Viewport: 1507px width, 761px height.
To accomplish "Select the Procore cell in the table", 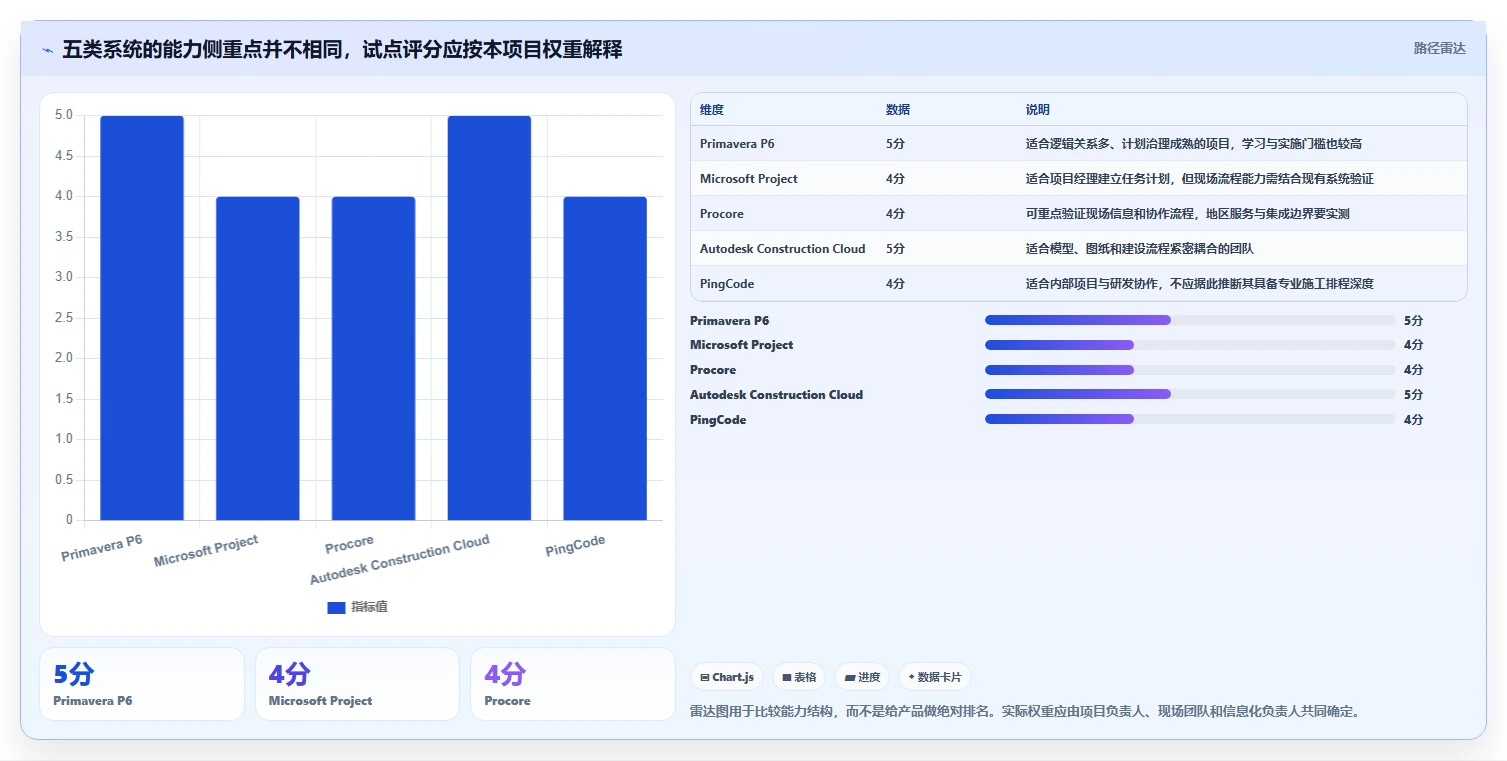I will (722, 214).
